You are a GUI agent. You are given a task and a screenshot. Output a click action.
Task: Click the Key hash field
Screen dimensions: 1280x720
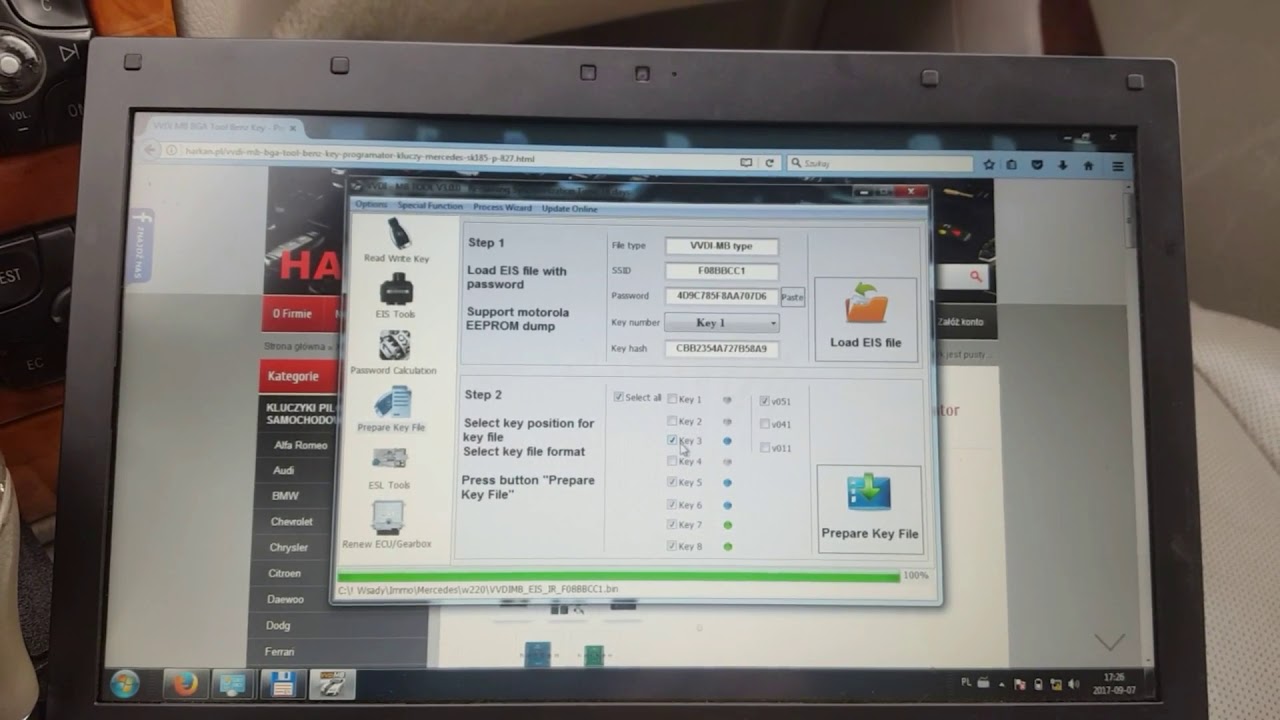[x=721, y=349]
